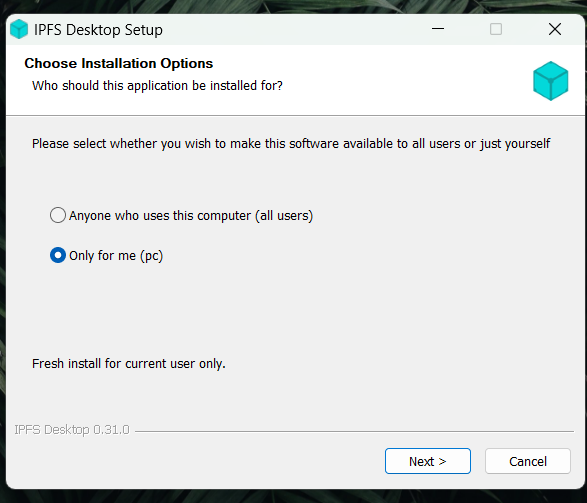Image resolution: width=587 pixels, height=503 pixels.
Task: Minimize the IPFS Desktop Setup window
Action: [438, 29]
